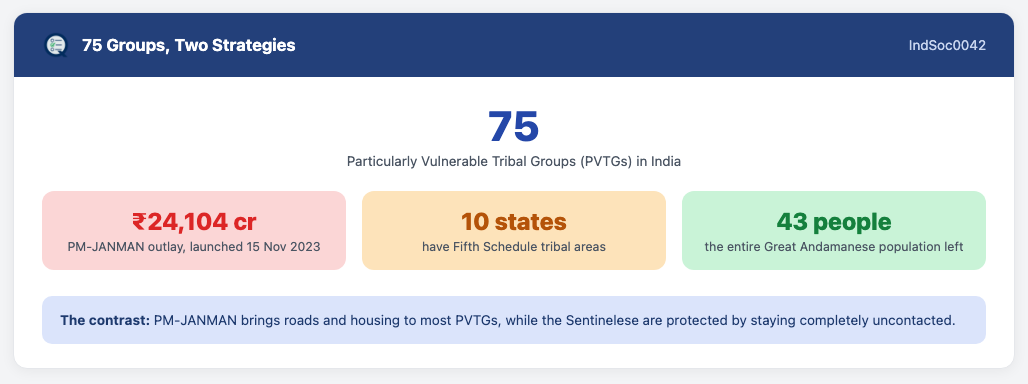Image resolution: width=1028 pixels, height=384 pixels.
Task: Select the Great Andamanese population caption
Action: pyautogui.click(x=834, y=247)
